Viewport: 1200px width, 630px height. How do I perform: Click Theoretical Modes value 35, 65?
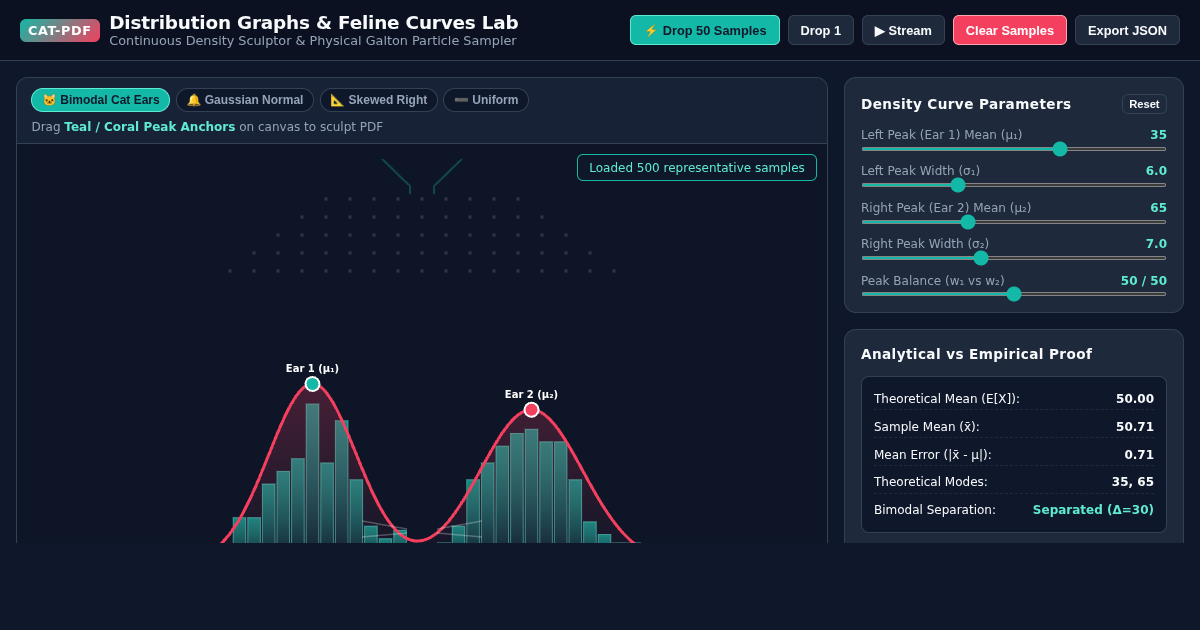[x=1133, y=482]
